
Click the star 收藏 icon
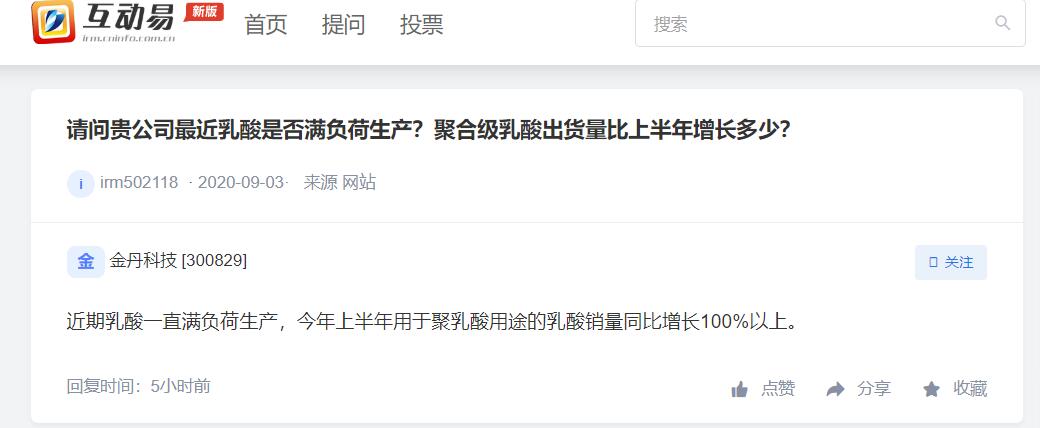coord(932,390)
